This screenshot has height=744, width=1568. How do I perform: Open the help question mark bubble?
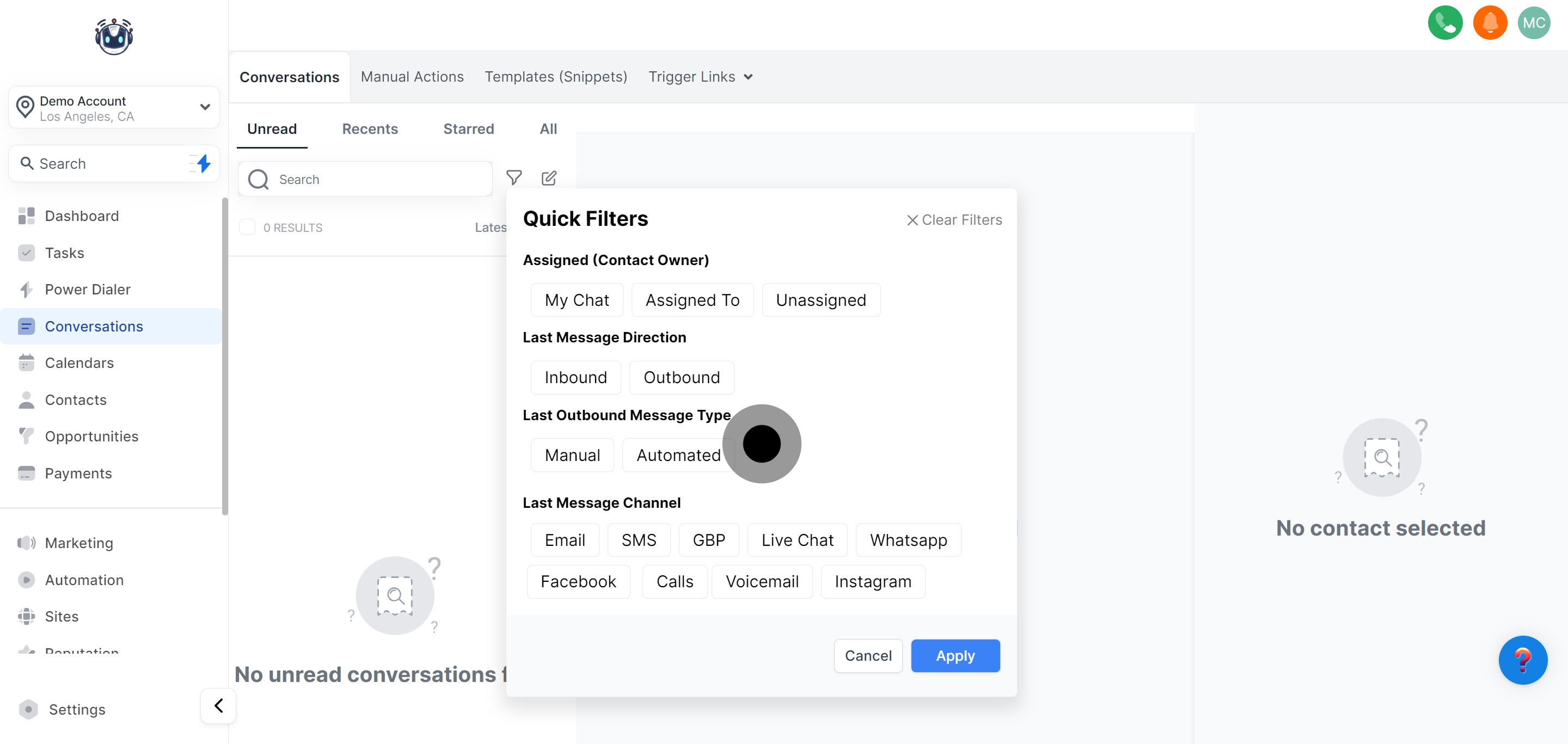point(1522,660)
